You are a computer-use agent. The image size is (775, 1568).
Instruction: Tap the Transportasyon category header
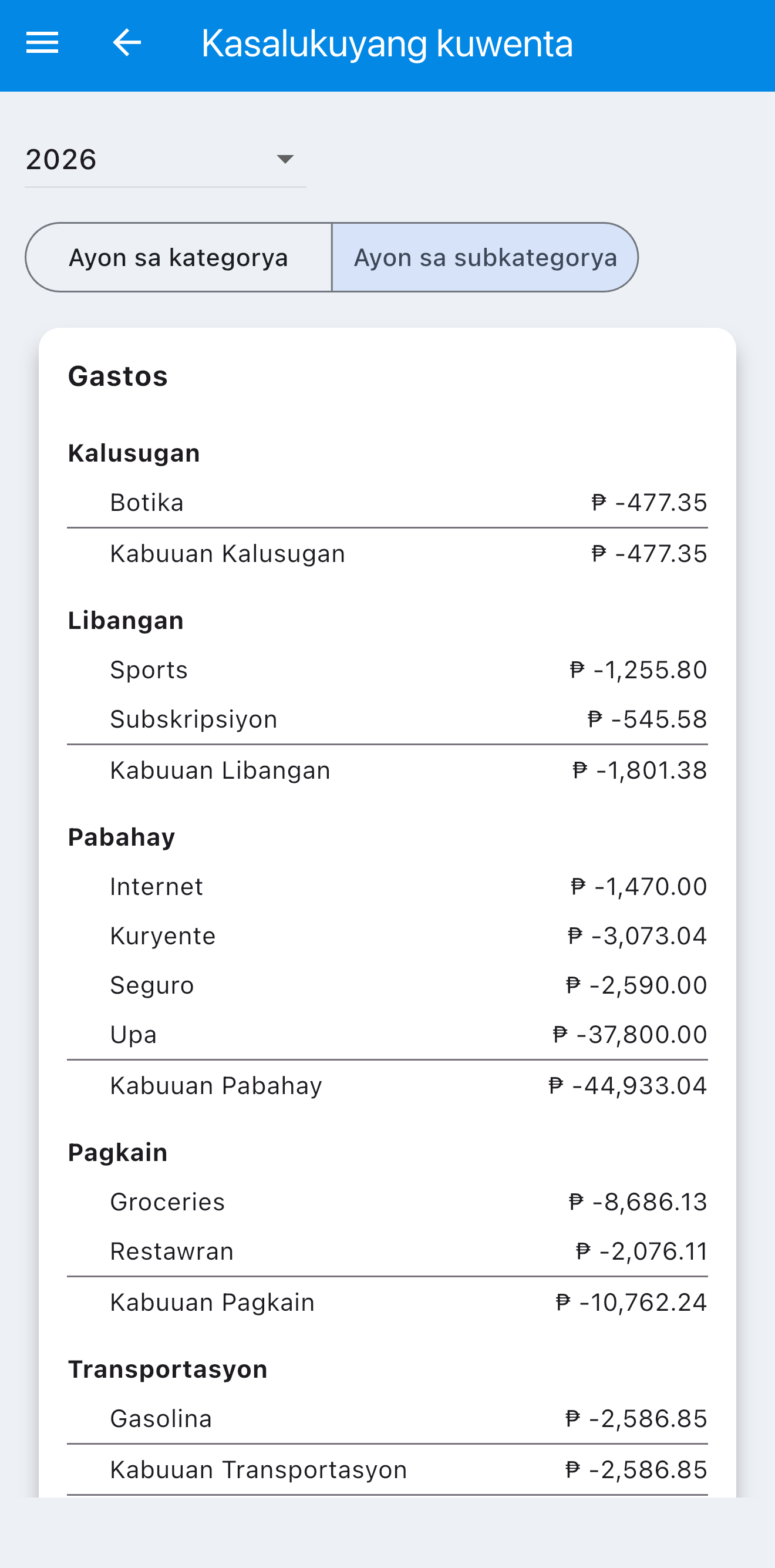point(168,1370)
